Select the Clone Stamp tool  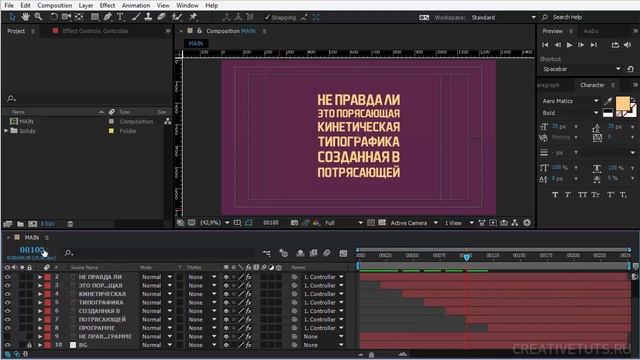[149, 17]
